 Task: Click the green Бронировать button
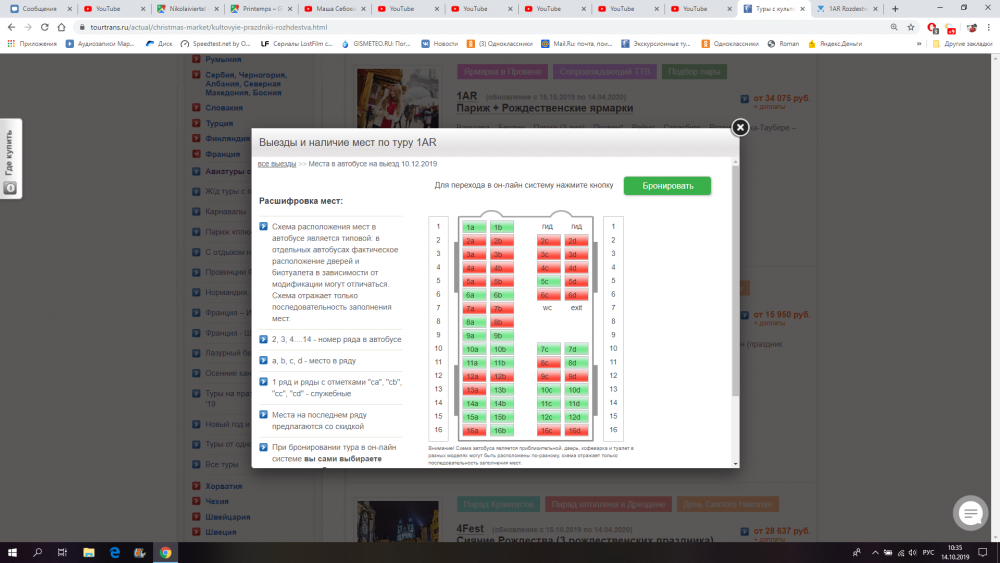[667, 186]
